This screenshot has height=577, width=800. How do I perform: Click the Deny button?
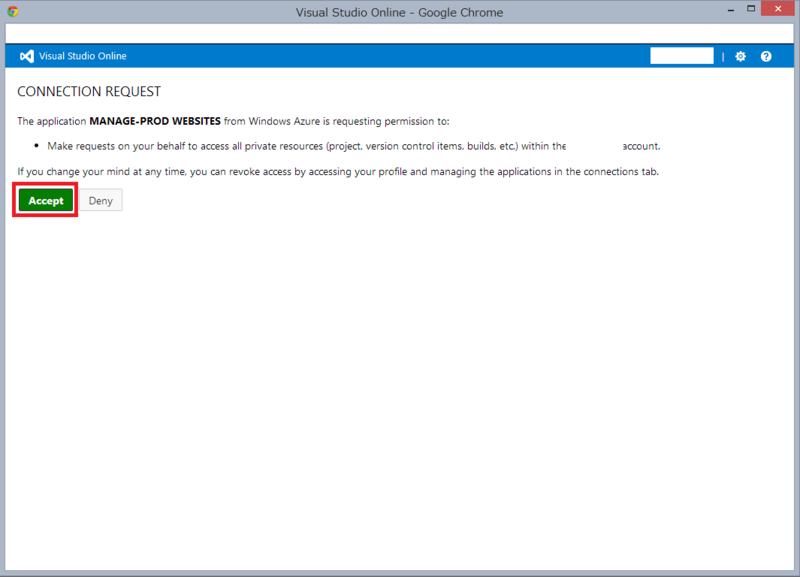101,200
